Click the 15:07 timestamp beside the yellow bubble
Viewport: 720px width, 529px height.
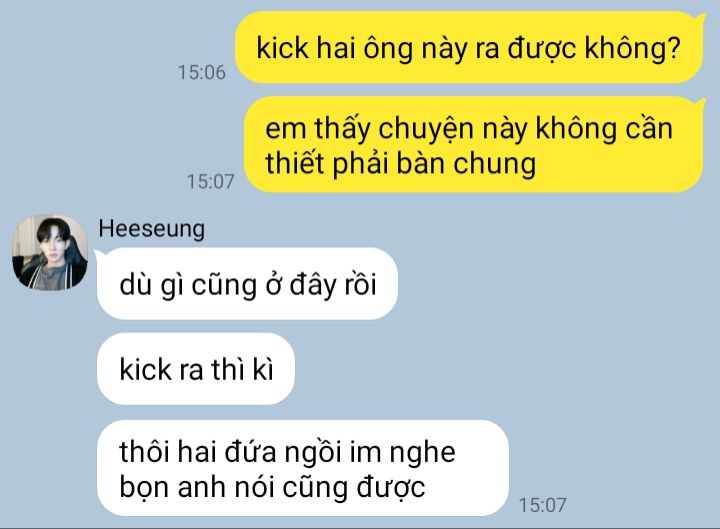tap(210, 181)
